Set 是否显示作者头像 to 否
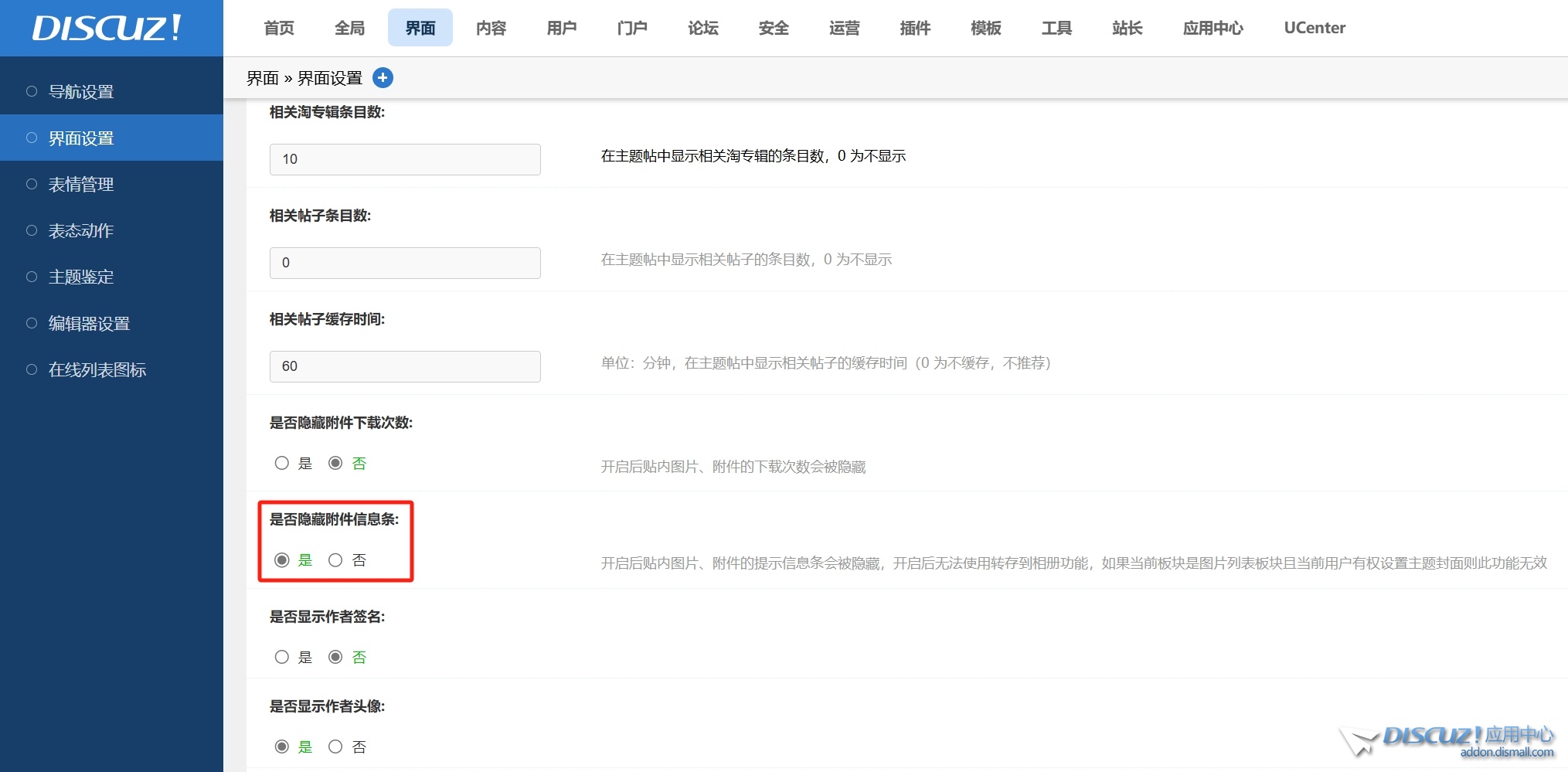1568x772 pixels. (335, 747)
